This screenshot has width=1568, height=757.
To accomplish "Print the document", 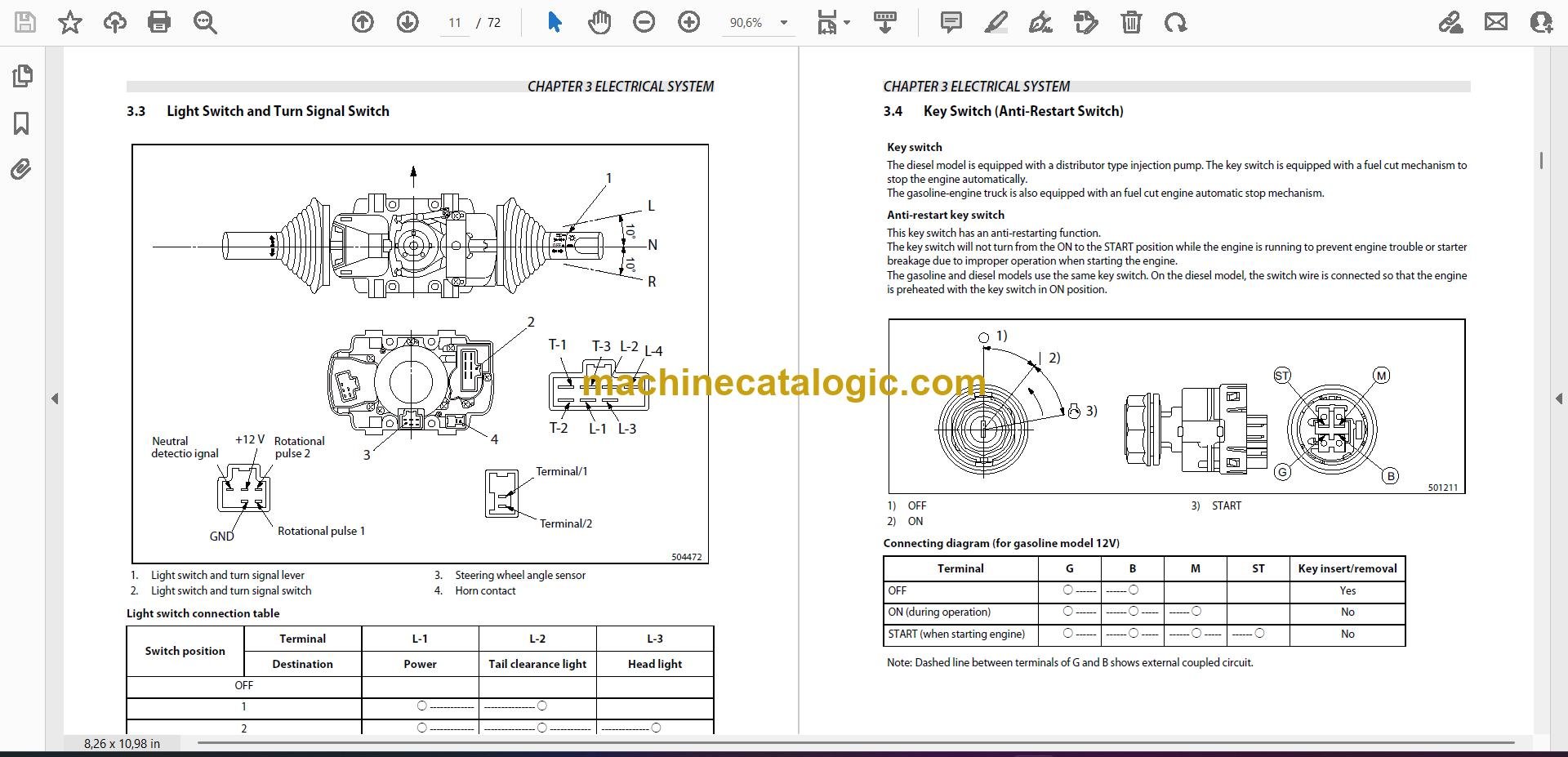I will click(159, 22).
